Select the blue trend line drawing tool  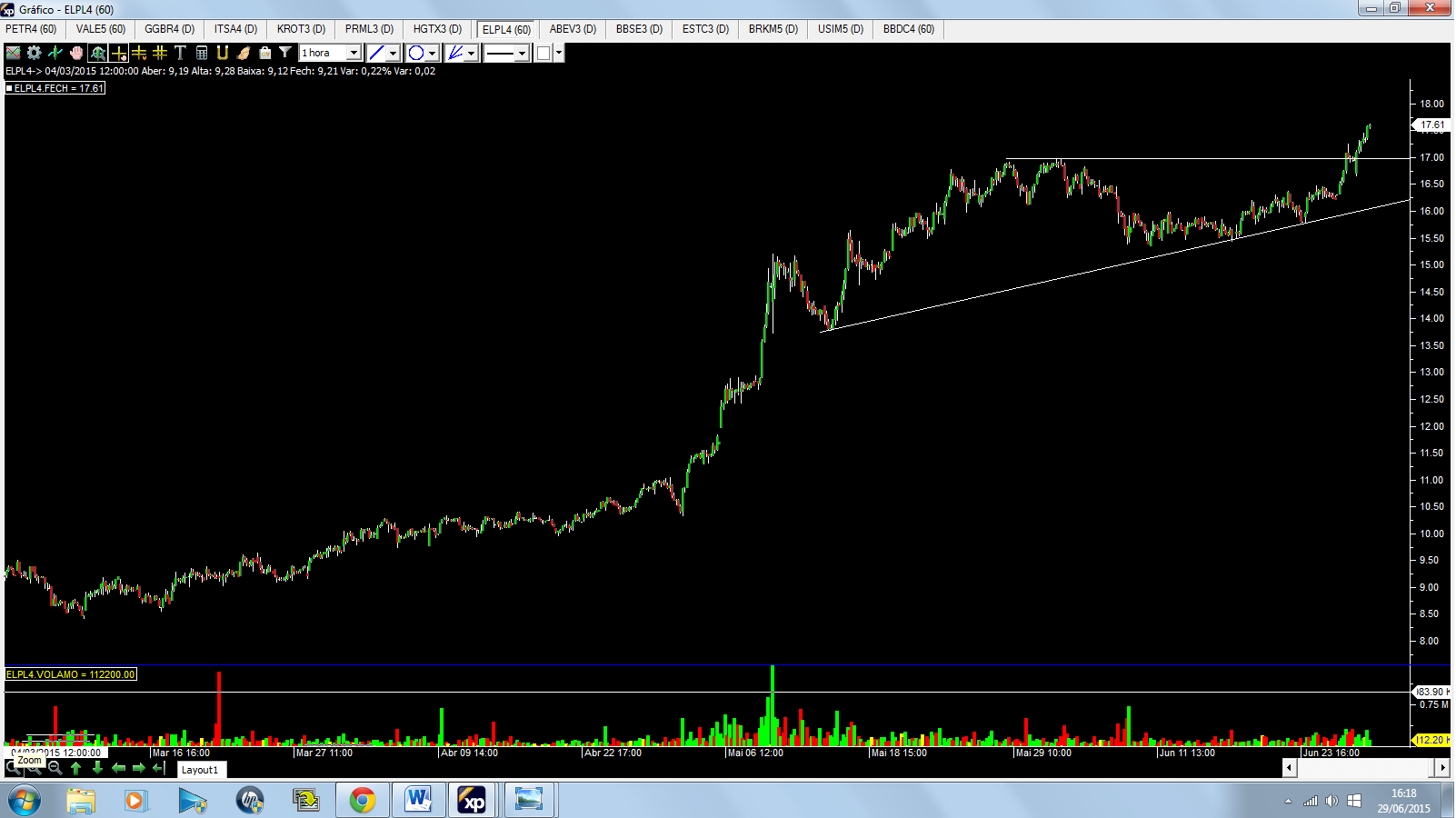tap(377, 53)
